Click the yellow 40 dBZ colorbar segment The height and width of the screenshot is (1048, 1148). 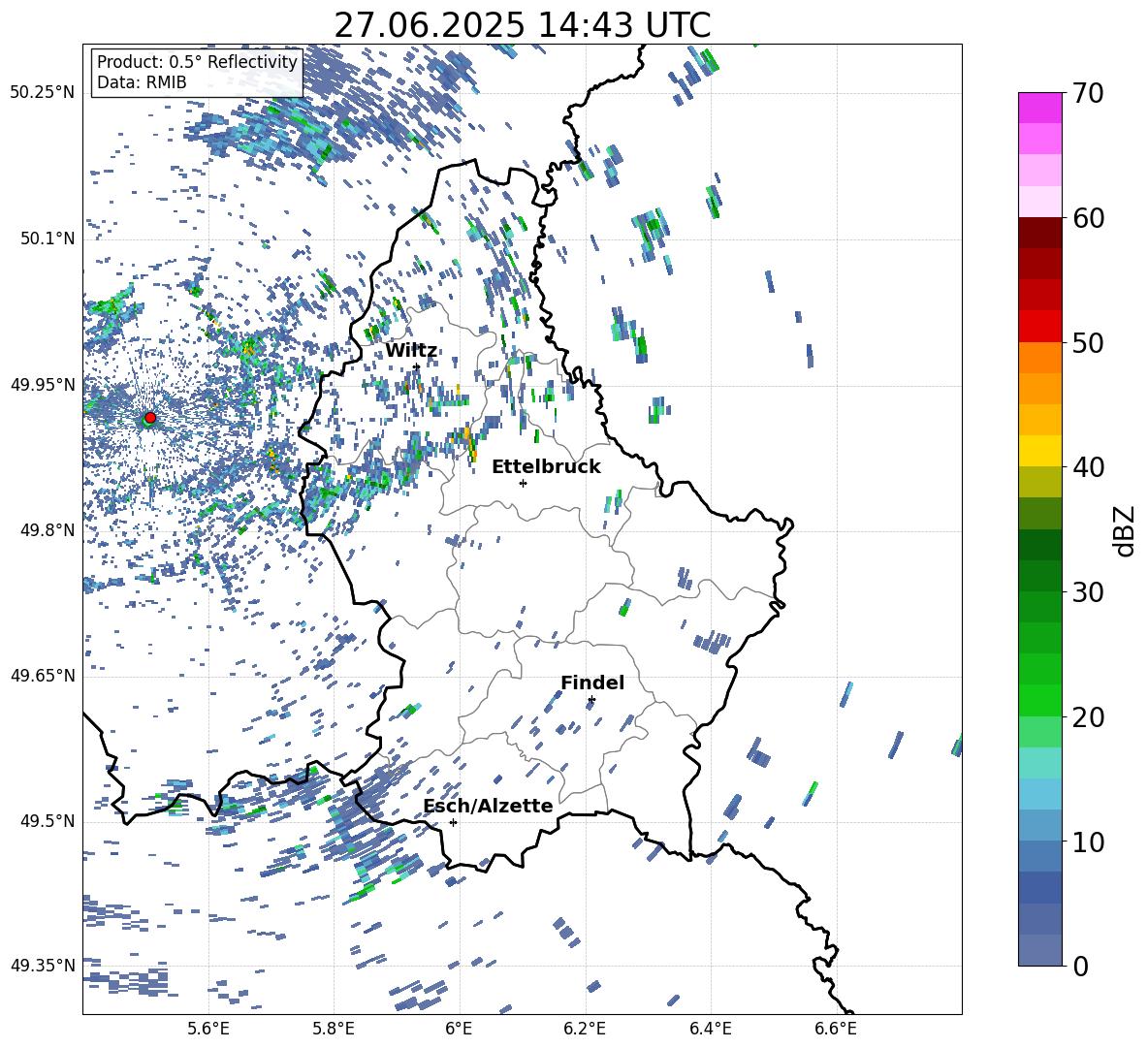click(x=1039, y=451)
